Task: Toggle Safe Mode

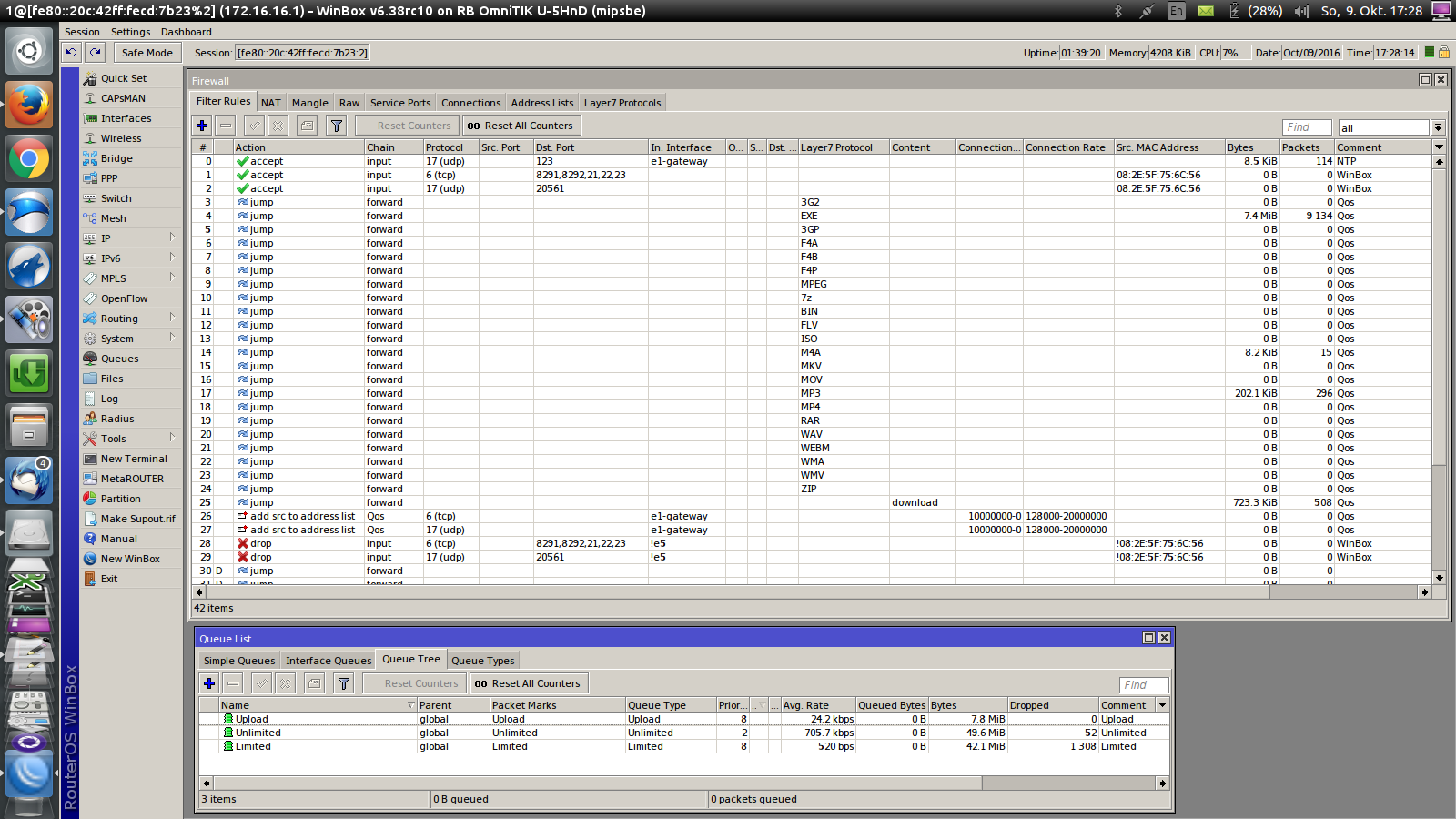Action: pos(147,53)
